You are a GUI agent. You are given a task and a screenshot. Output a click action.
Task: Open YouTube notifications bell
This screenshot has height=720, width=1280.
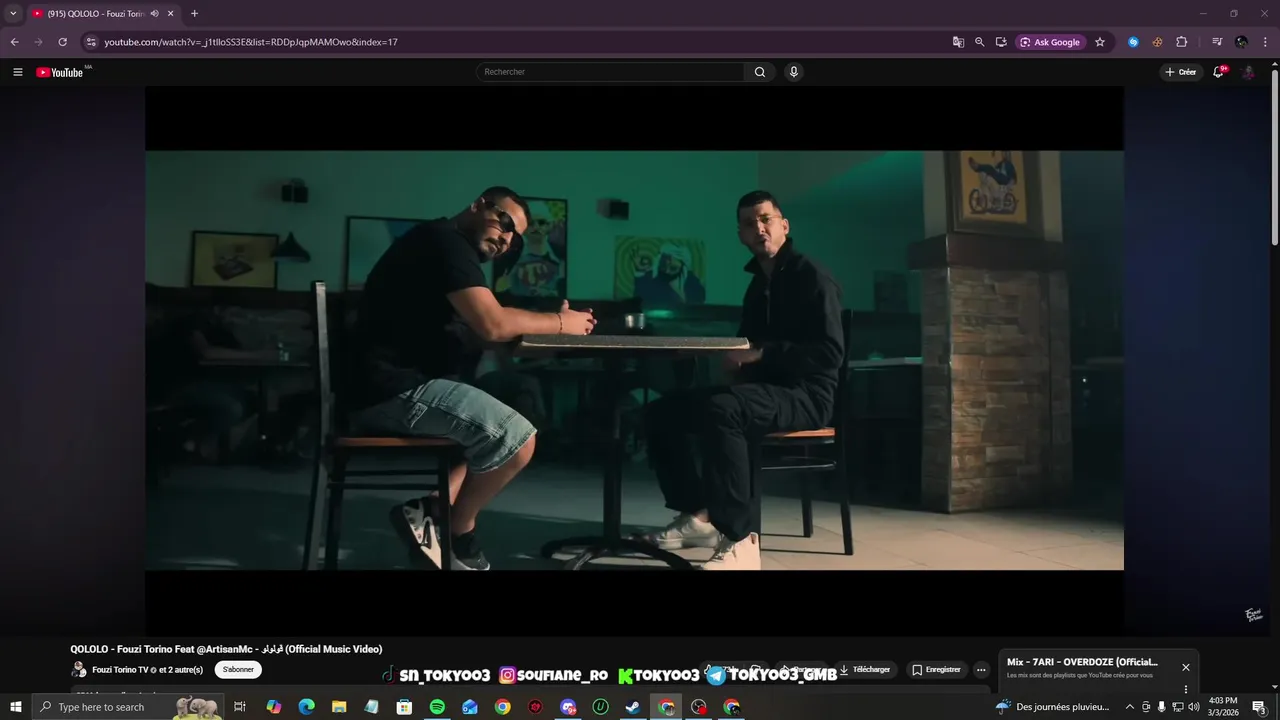pyautogui.click(x=1219, y=72)
